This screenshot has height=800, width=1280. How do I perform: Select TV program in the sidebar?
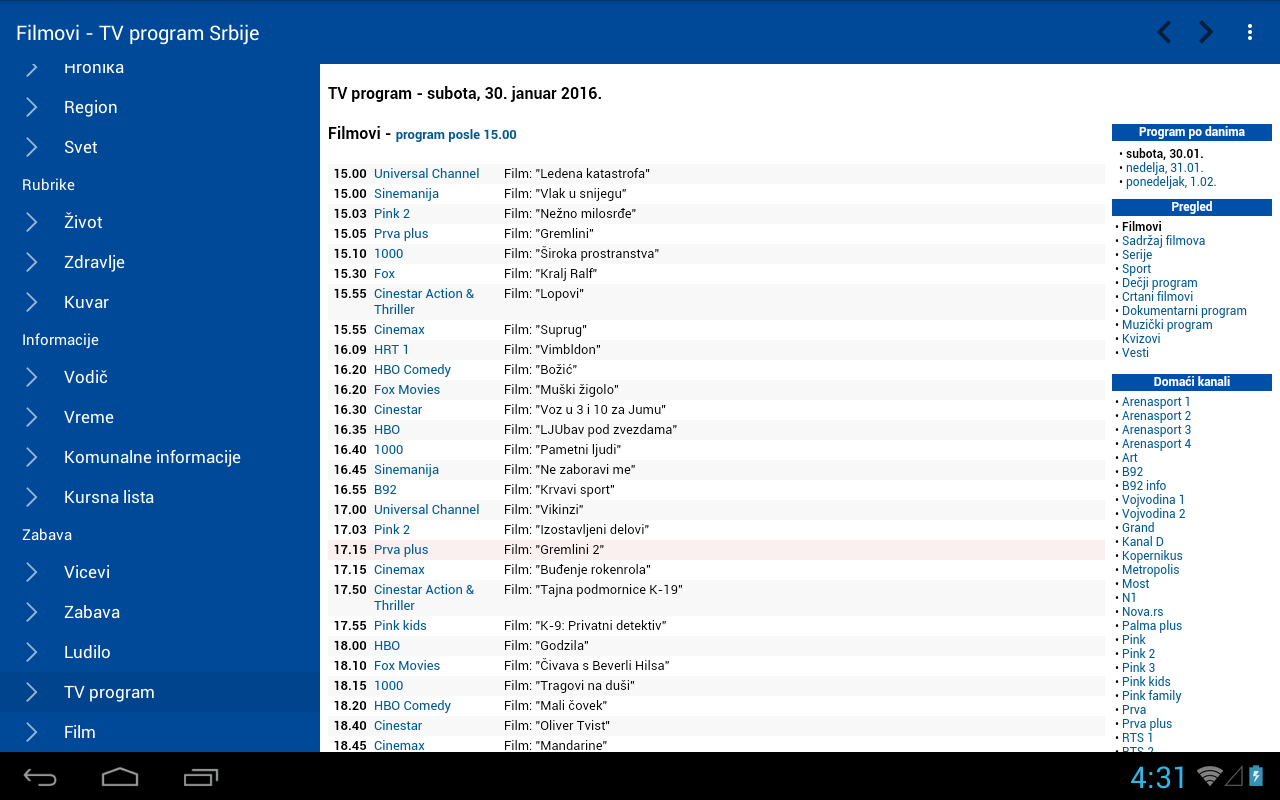coord(160,692)
